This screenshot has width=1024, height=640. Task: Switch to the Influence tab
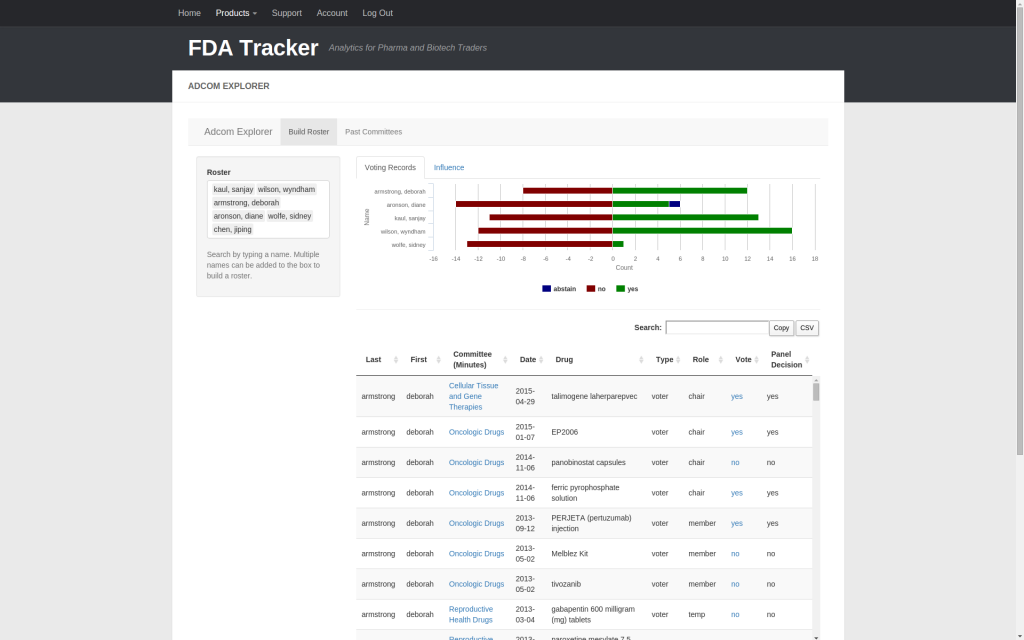coord(449,168)
